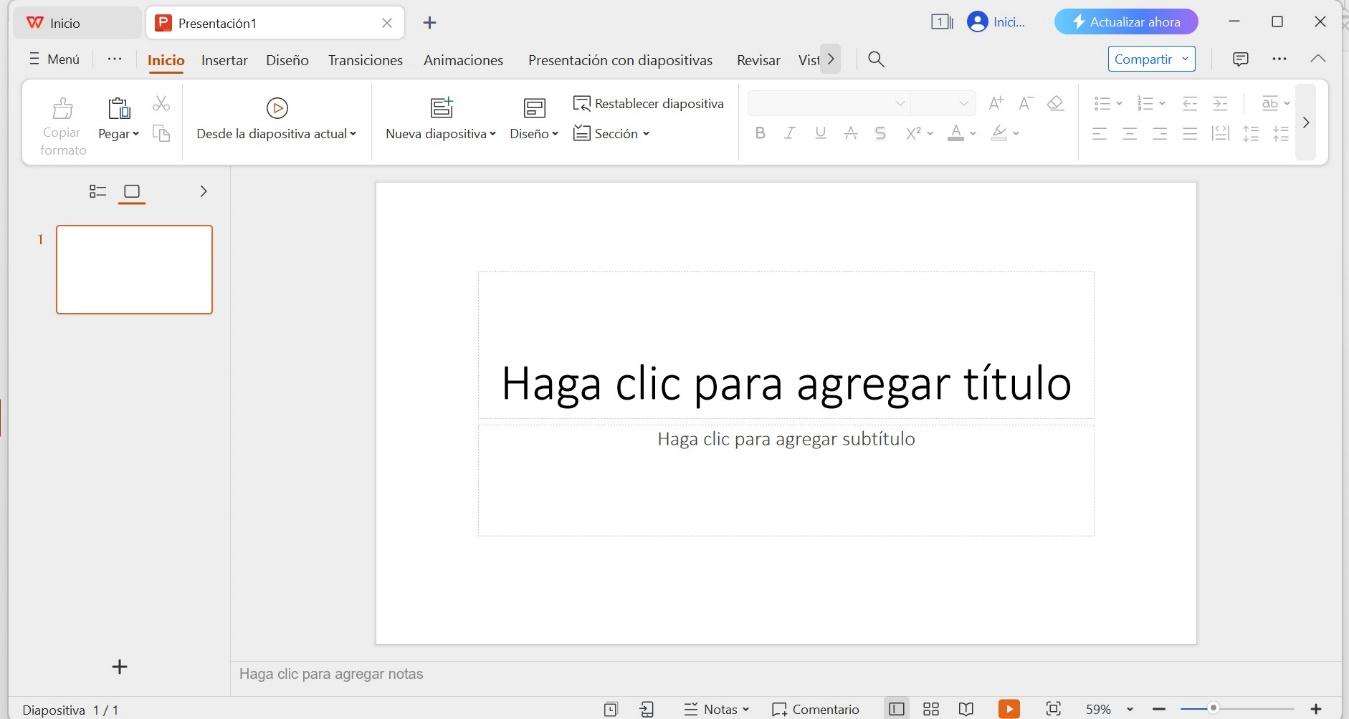Select the slide 1 thumbnail
Image resolution: width=1349 pixels, height=719 pixels.
pyautogui.click(x=134, y=269)
